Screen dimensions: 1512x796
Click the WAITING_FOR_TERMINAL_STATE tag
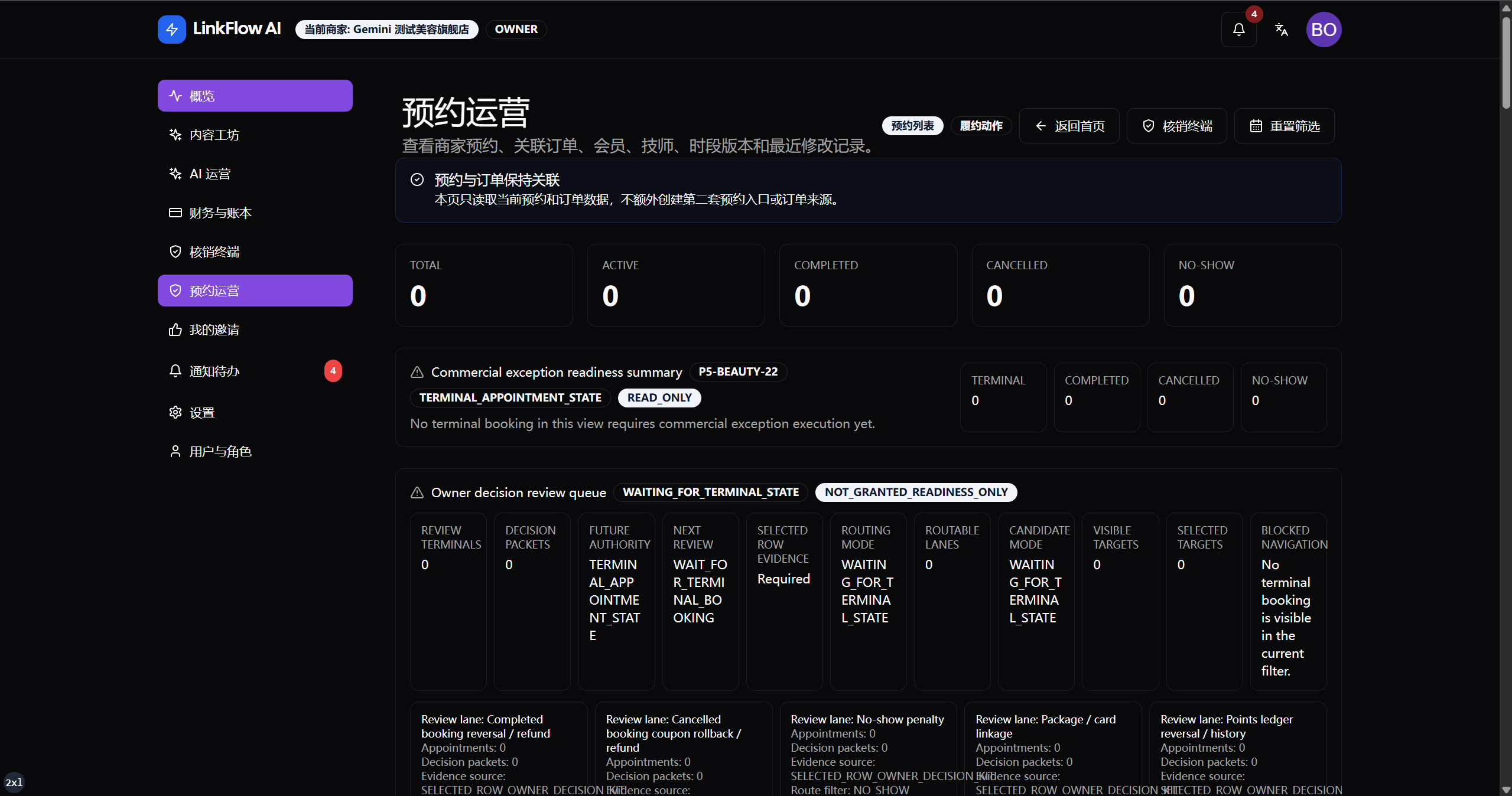710,492
